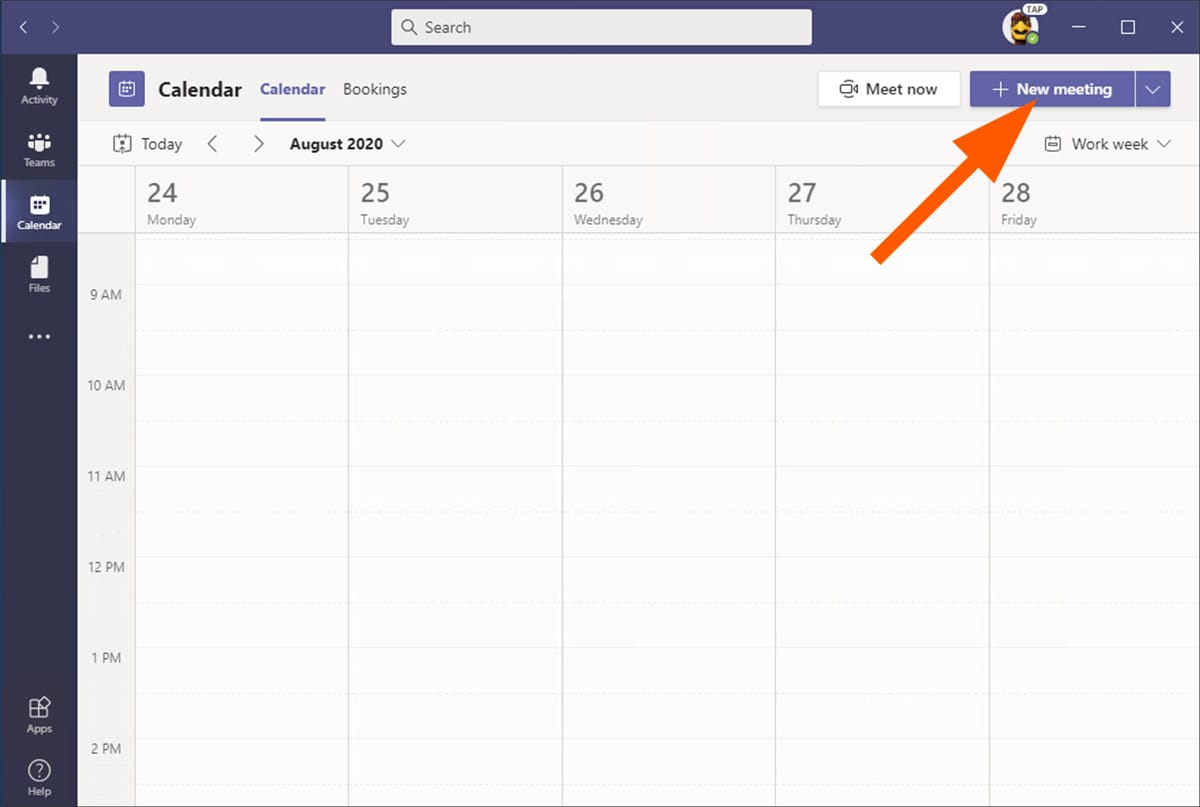Start a meeting with Meet now

tap(888, 89)
